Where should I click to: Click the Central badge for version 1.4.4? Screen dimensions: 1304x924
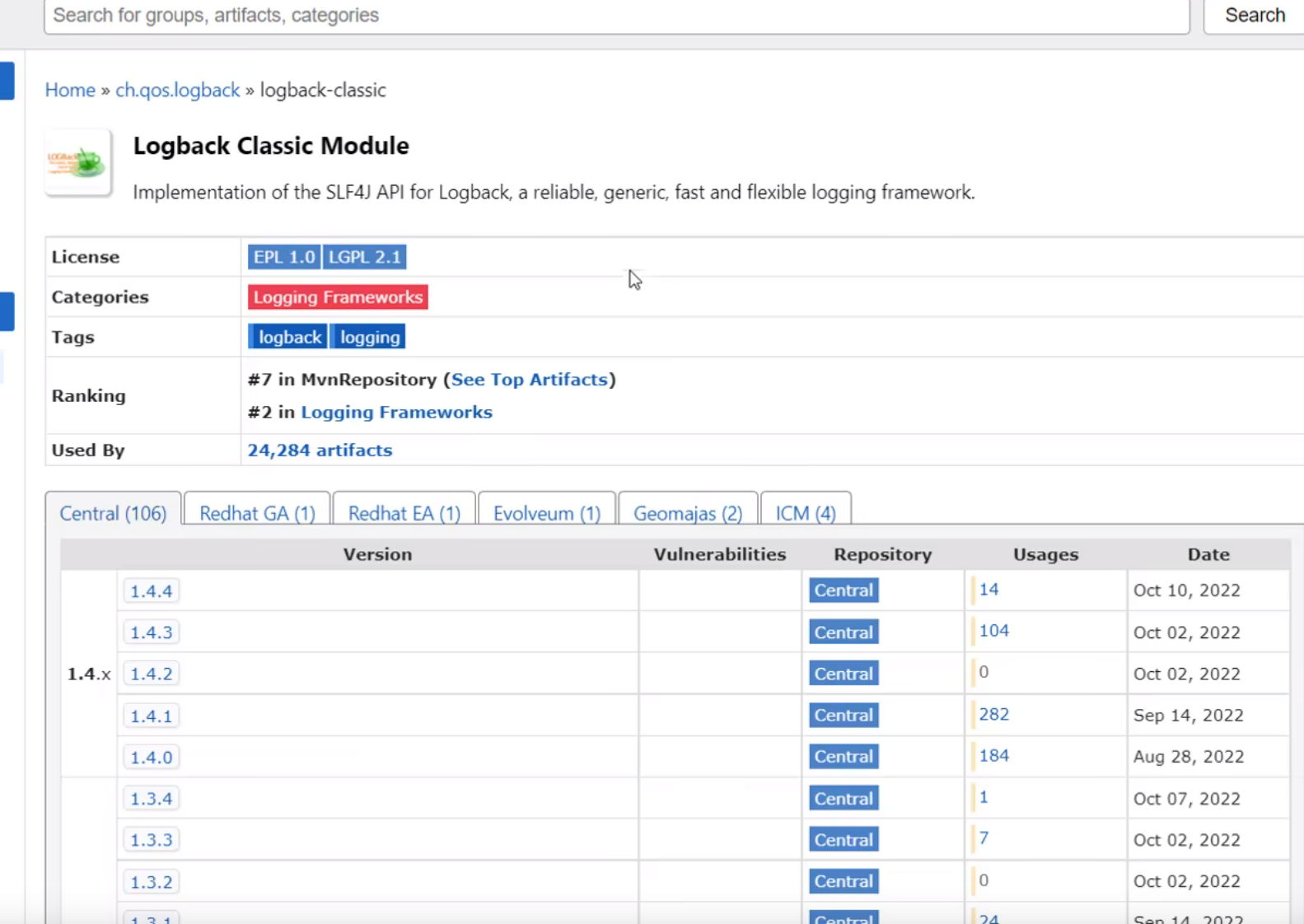pos(844,590)
